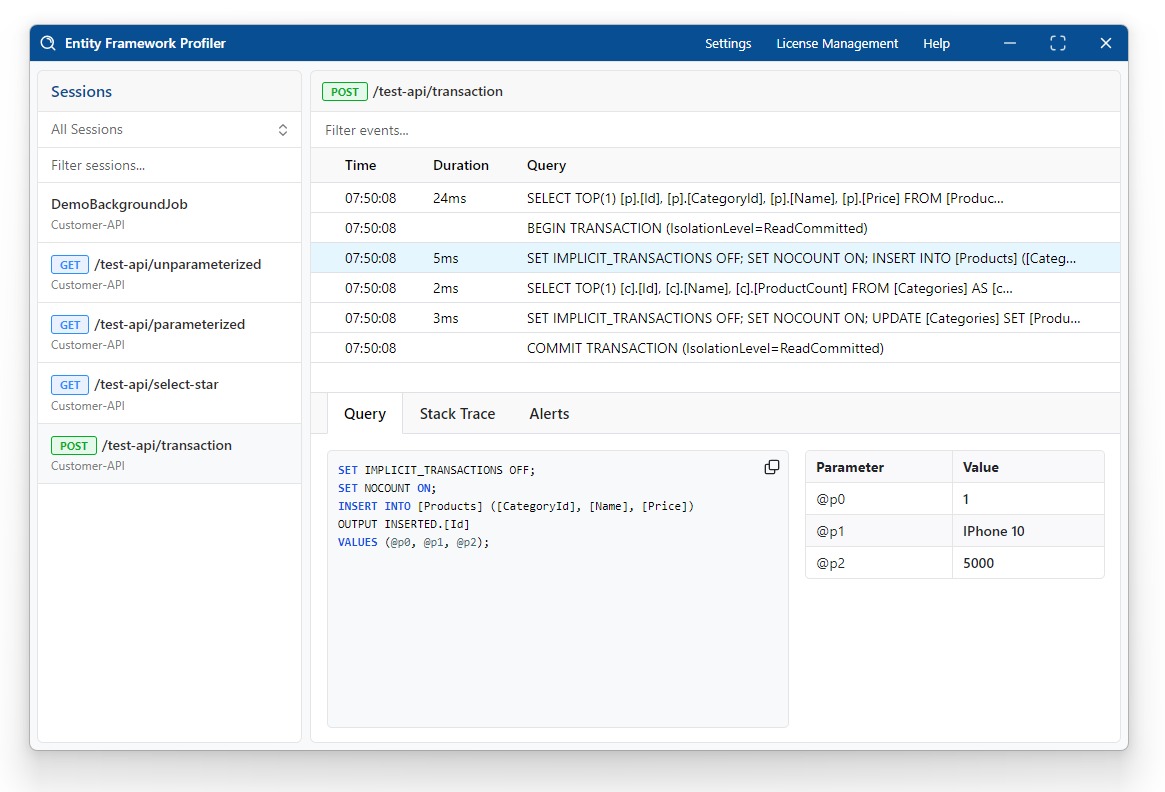The height and width of the screenshot is (792, 1165).
Task: Click the Entity Framework Profiler magnifier logo
Action: click(48, 43)
